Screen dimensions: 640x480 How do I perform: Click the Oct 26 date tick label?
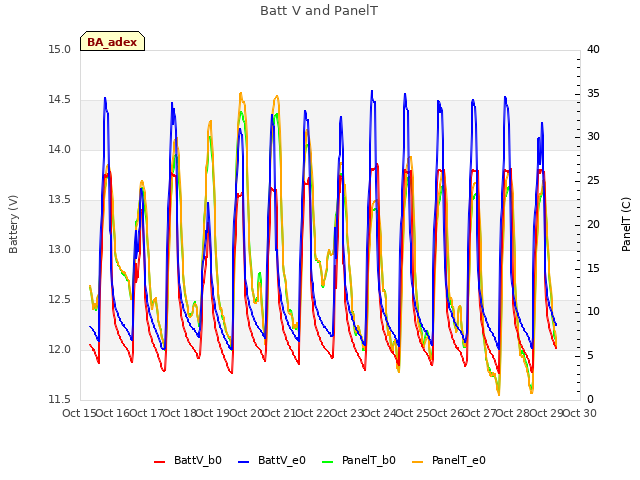pyautogui.click(x=447, y=414)
